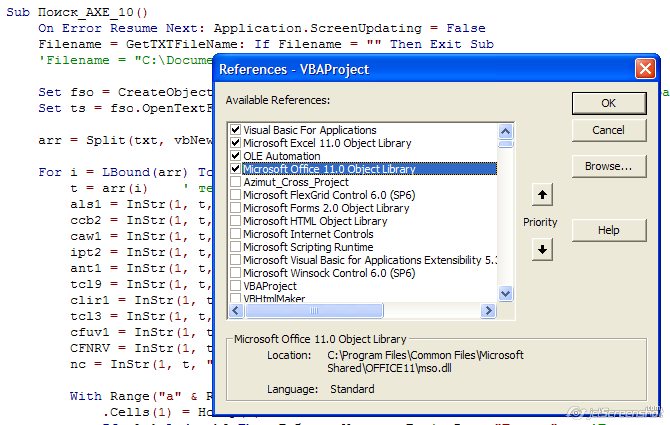Click the references list scroll up arrow
This screenshot has height=425, width=670.
click(505, 131)
